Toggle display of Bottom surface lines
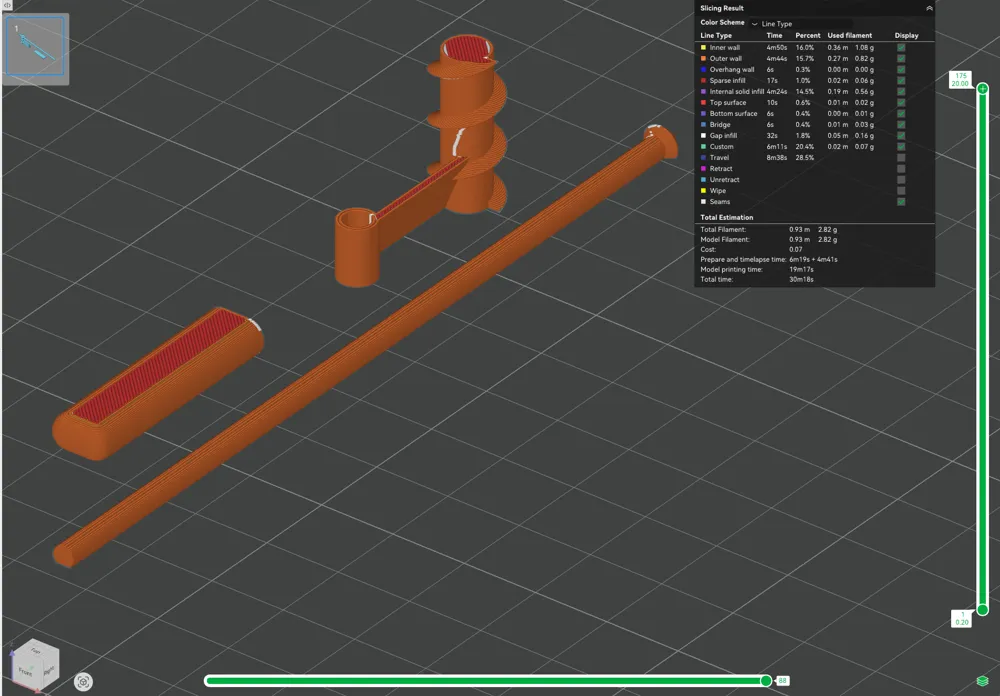This screenshot has width=1000, height=696. click(x=901, y=114)
